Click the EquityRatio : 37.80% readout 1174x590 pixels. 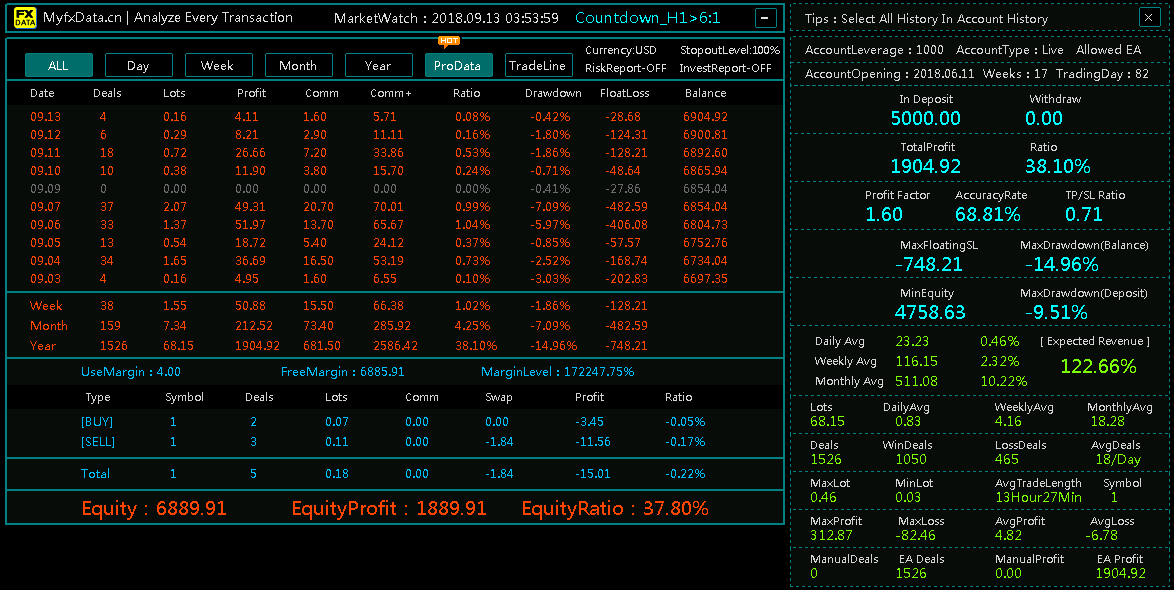[615, 508]
